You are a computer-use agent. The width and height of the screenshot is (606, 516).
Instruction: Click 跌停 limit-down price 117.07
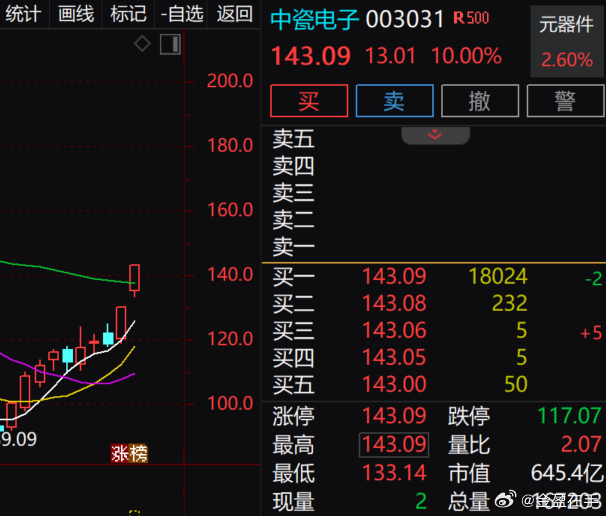(569, 416)
